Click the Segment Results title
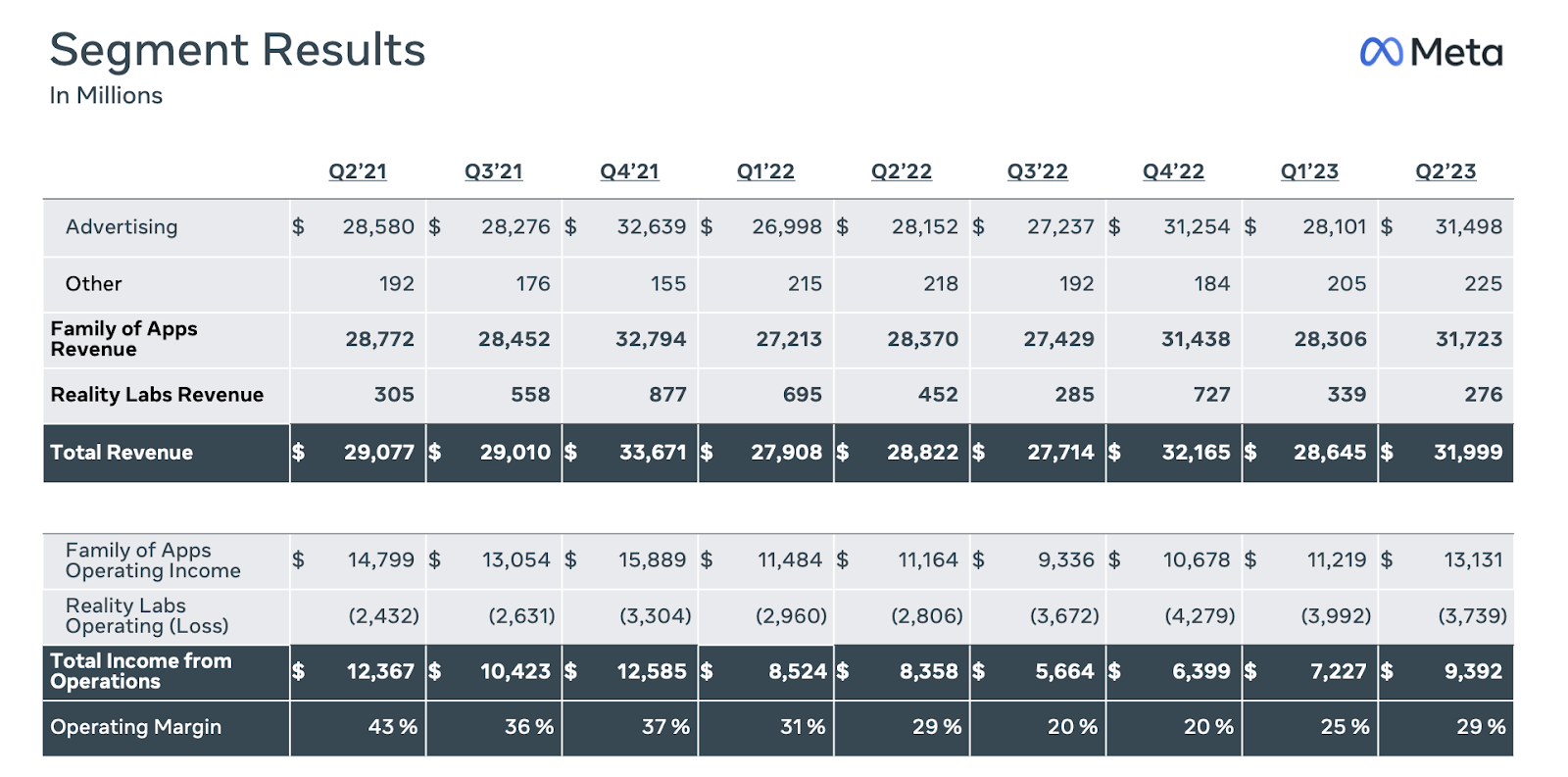Viewport: 1568px width, 777px height. (x=237, y=50)
